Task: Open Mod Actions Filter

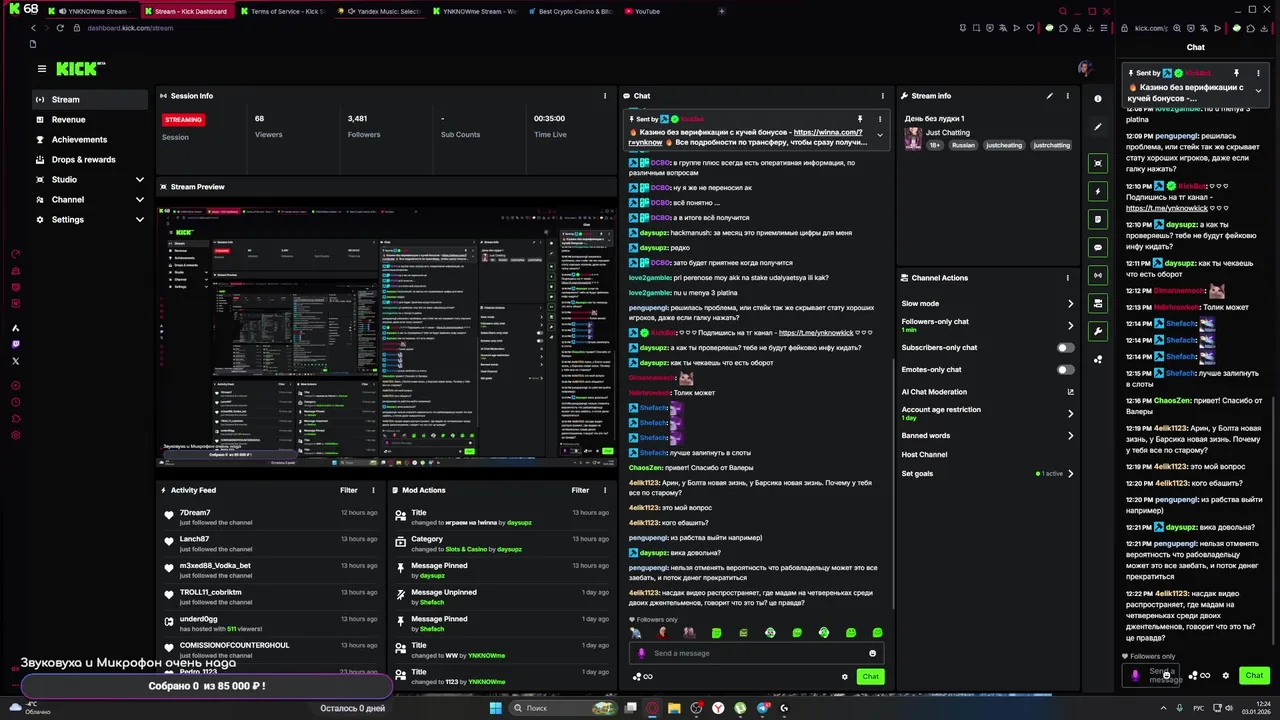Action: click(580, 490)
